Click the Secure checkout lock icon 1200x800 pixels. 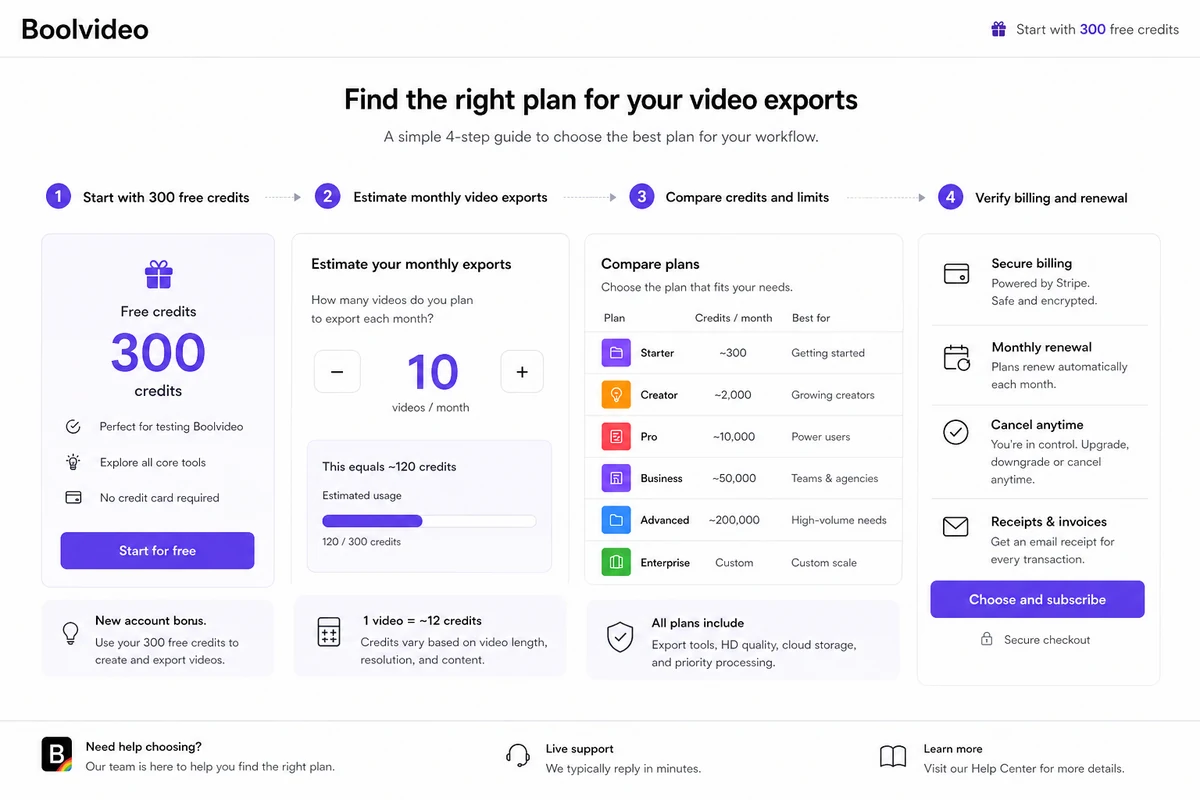(987, 639)
